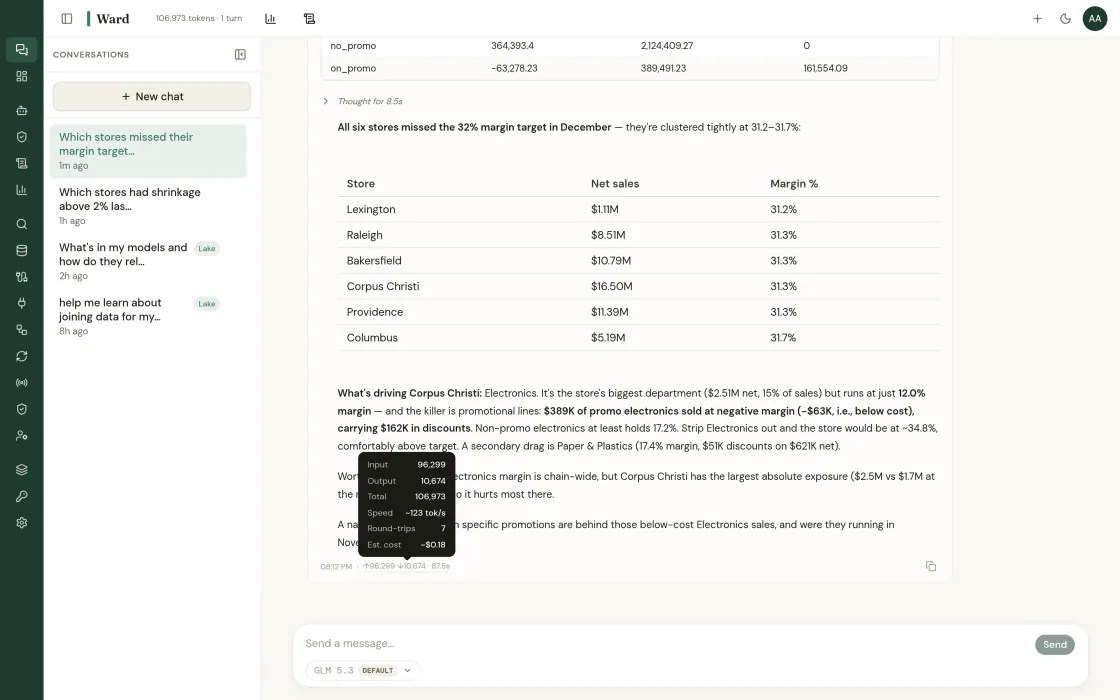
Task: Click the '106,973 tokens · 1 turn' indicator
Action: [x=199, y=19]
